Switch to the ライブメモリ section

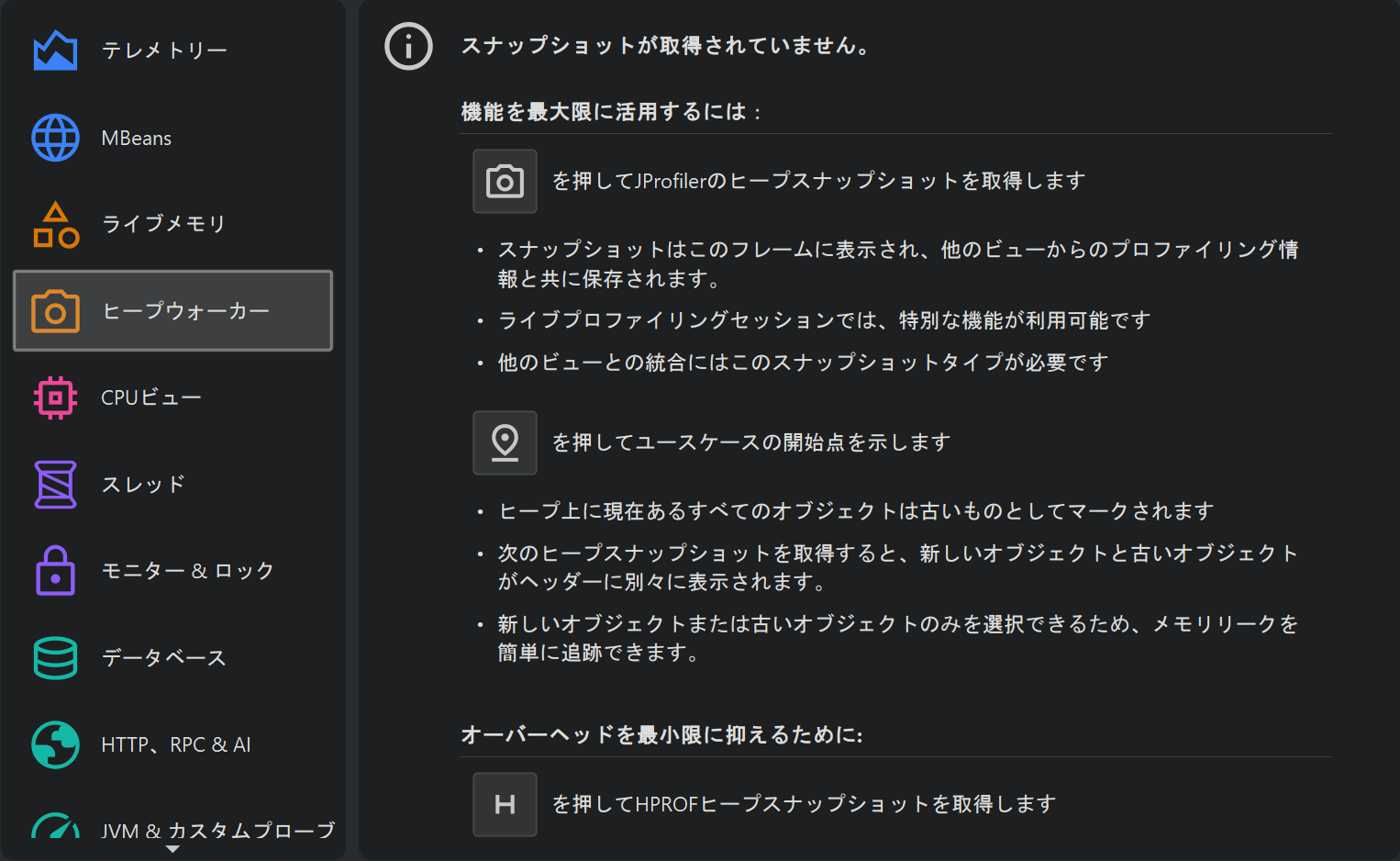163,224
